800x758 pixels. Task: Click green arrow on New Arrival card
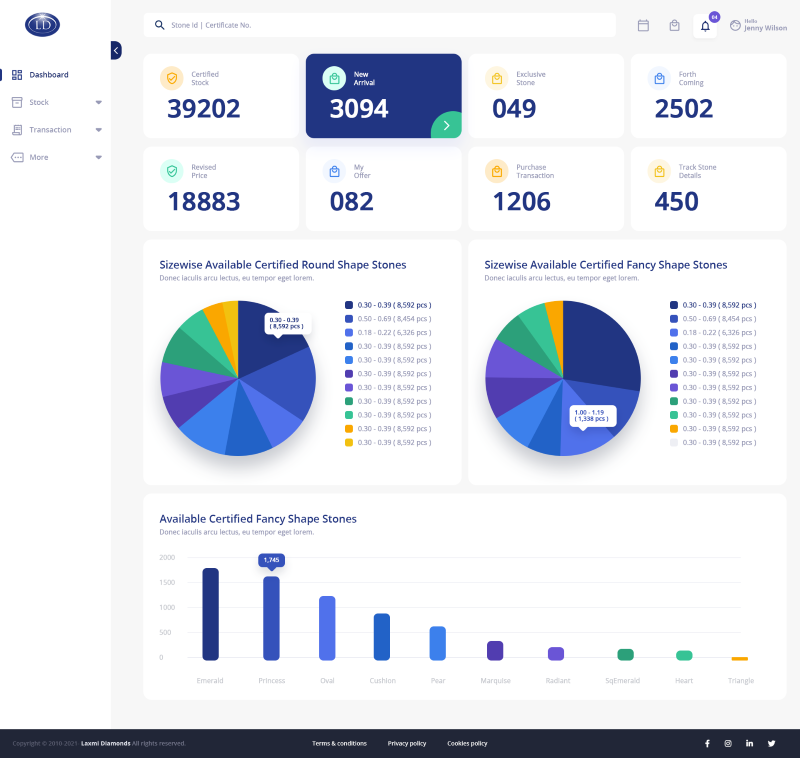coord(446,125)
